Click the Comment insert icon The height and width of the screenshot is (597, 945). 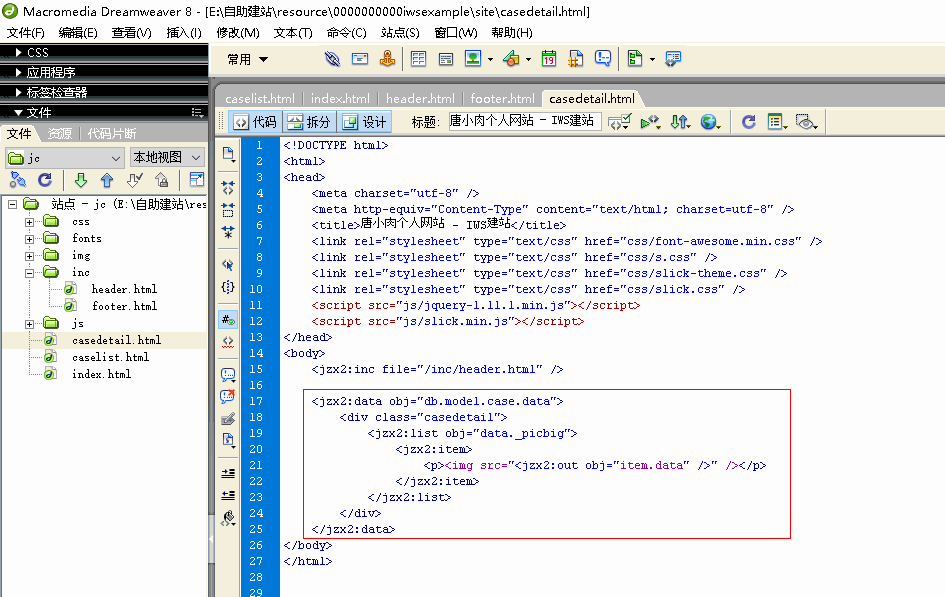coord(603,58)
